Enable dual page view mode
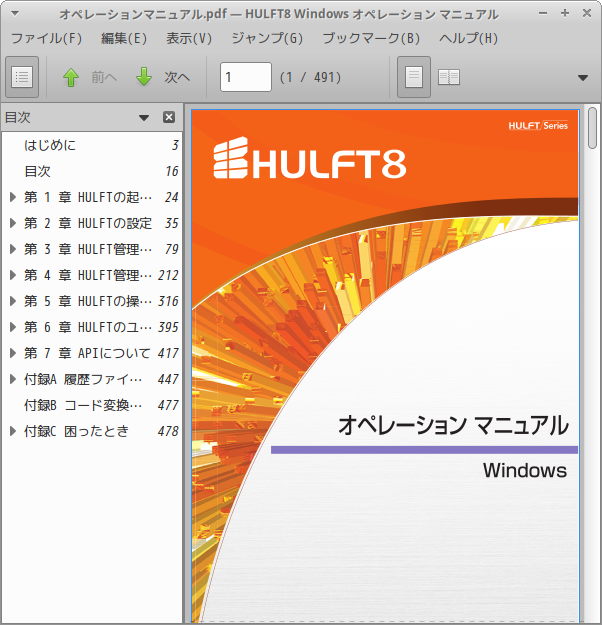 (x=449, y=77)
